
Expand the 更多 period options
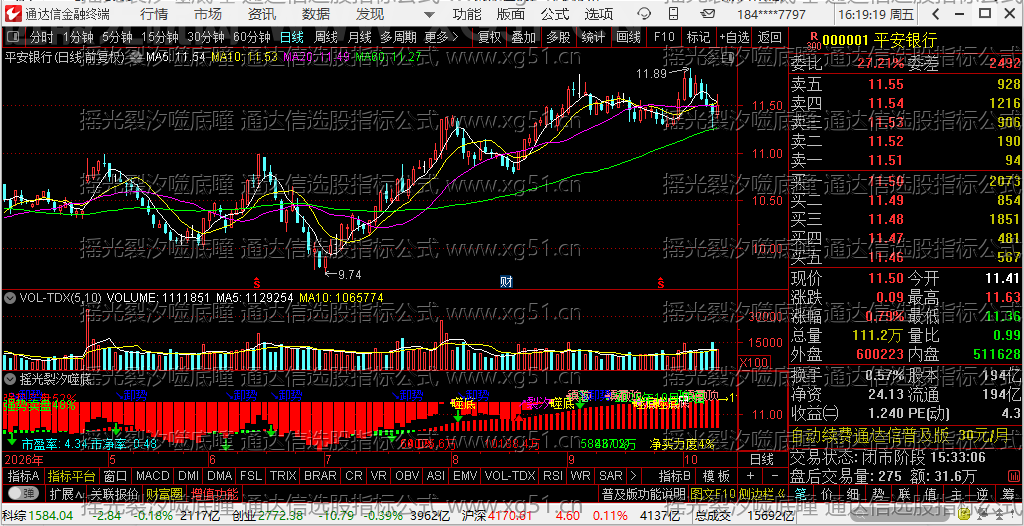pos(441,37)
